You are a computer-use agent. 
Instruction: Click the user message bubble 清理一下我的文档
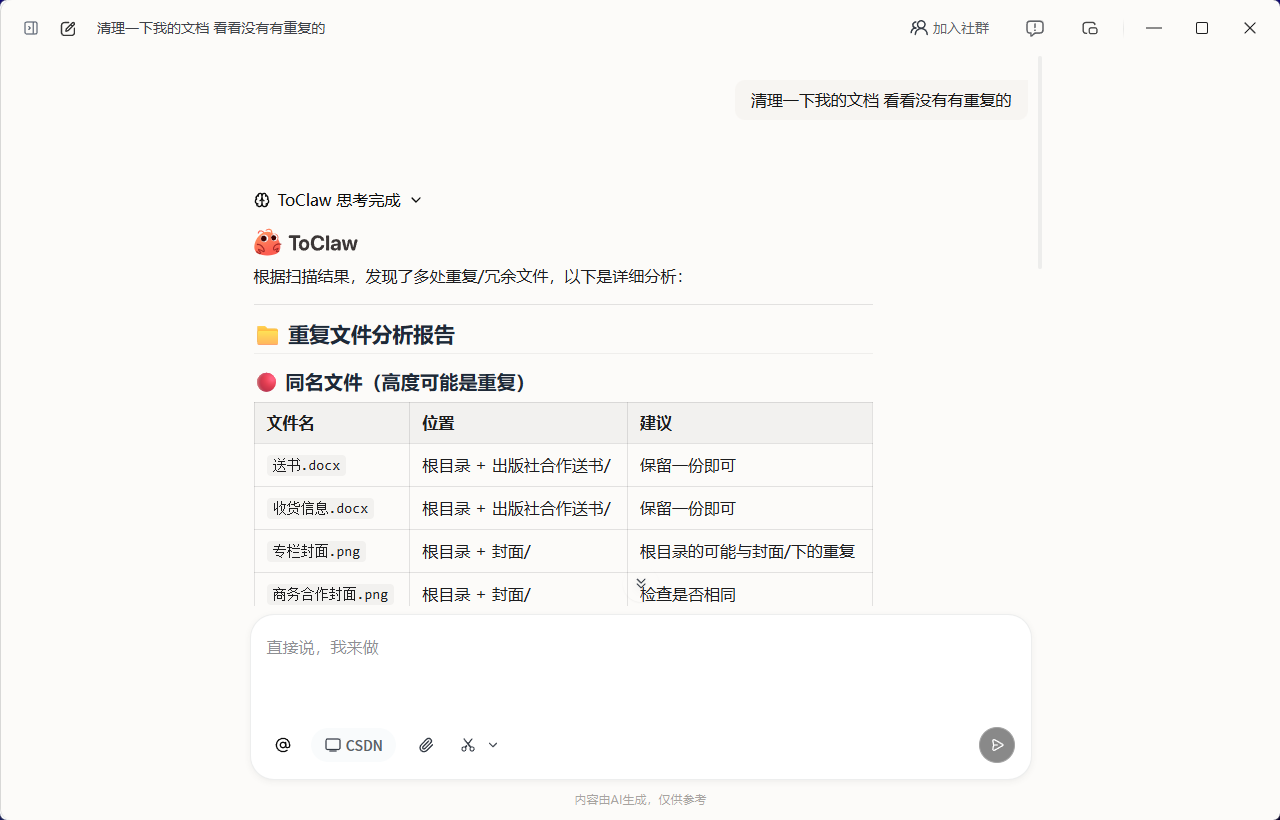[881, 100]
